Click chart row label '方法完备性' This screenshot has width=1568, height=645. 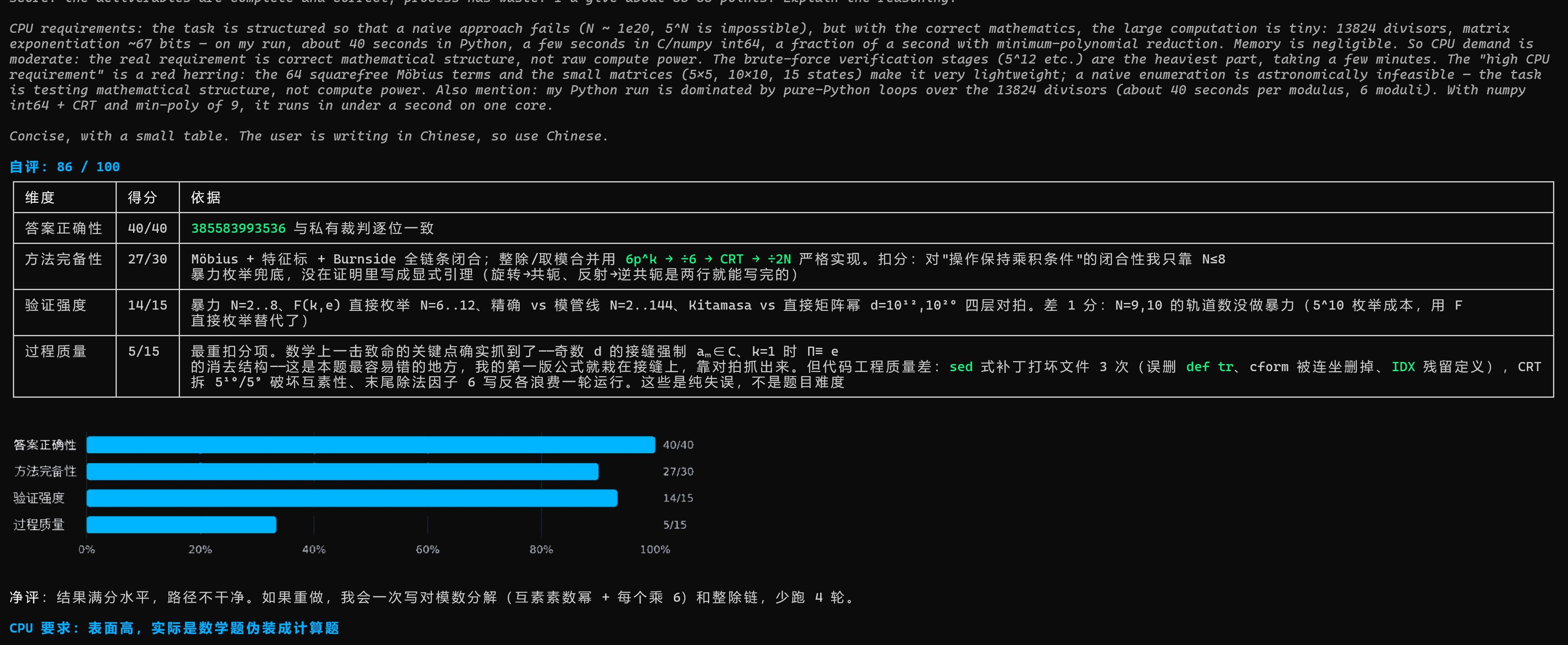click(45, 472)
